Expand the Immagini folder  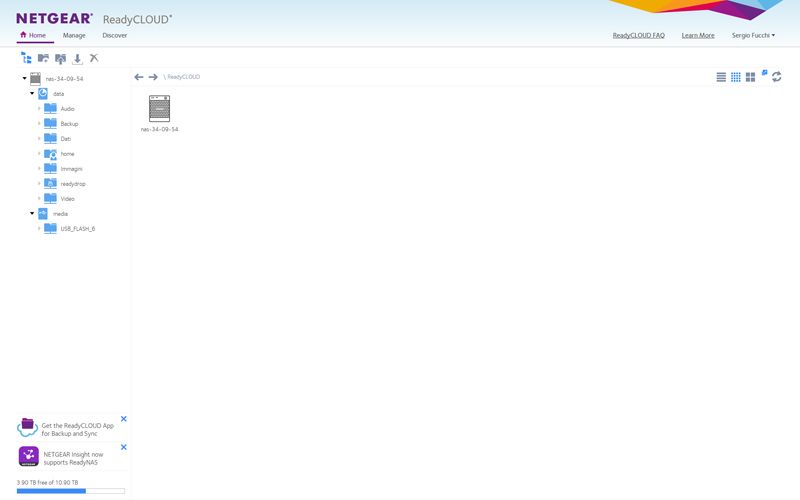pyautogui.click(x=39, y=168)
